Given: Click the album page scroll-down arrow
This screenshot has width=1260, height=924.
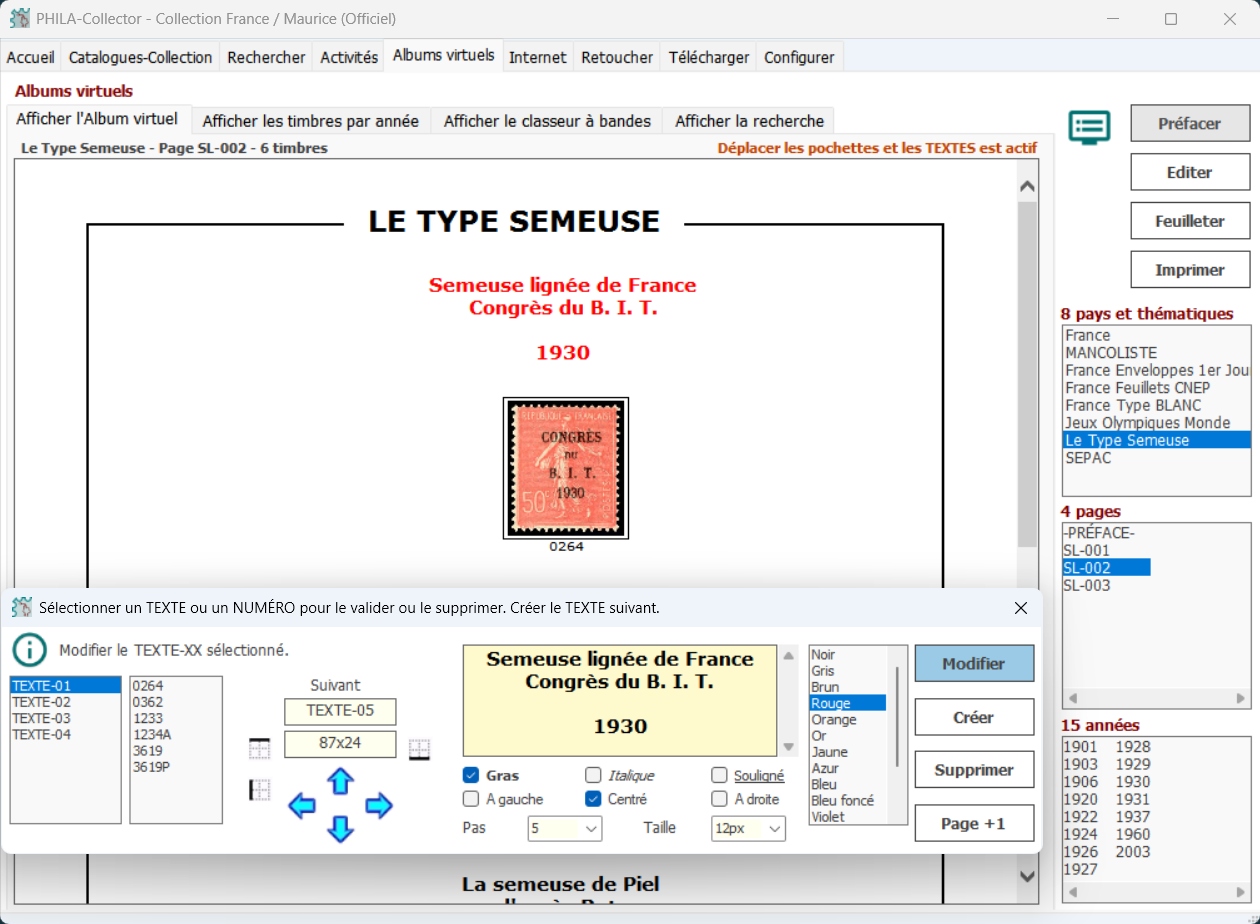Looking at the screenshot, I should [x=1027, y=876].
